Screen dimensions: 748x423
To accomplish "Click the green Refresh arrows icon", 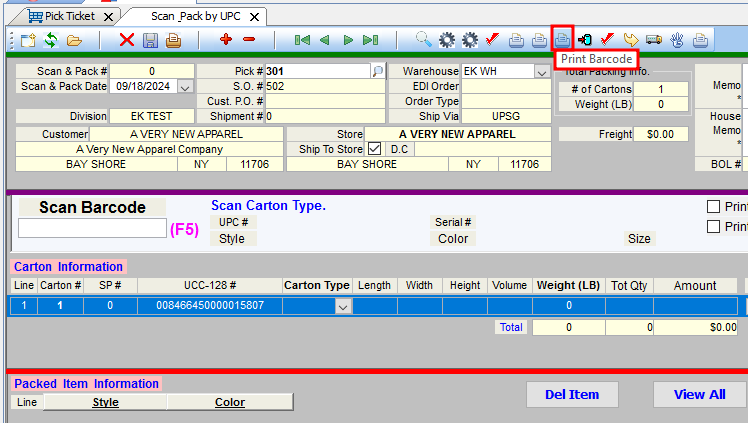I will [x=51, y=40].
